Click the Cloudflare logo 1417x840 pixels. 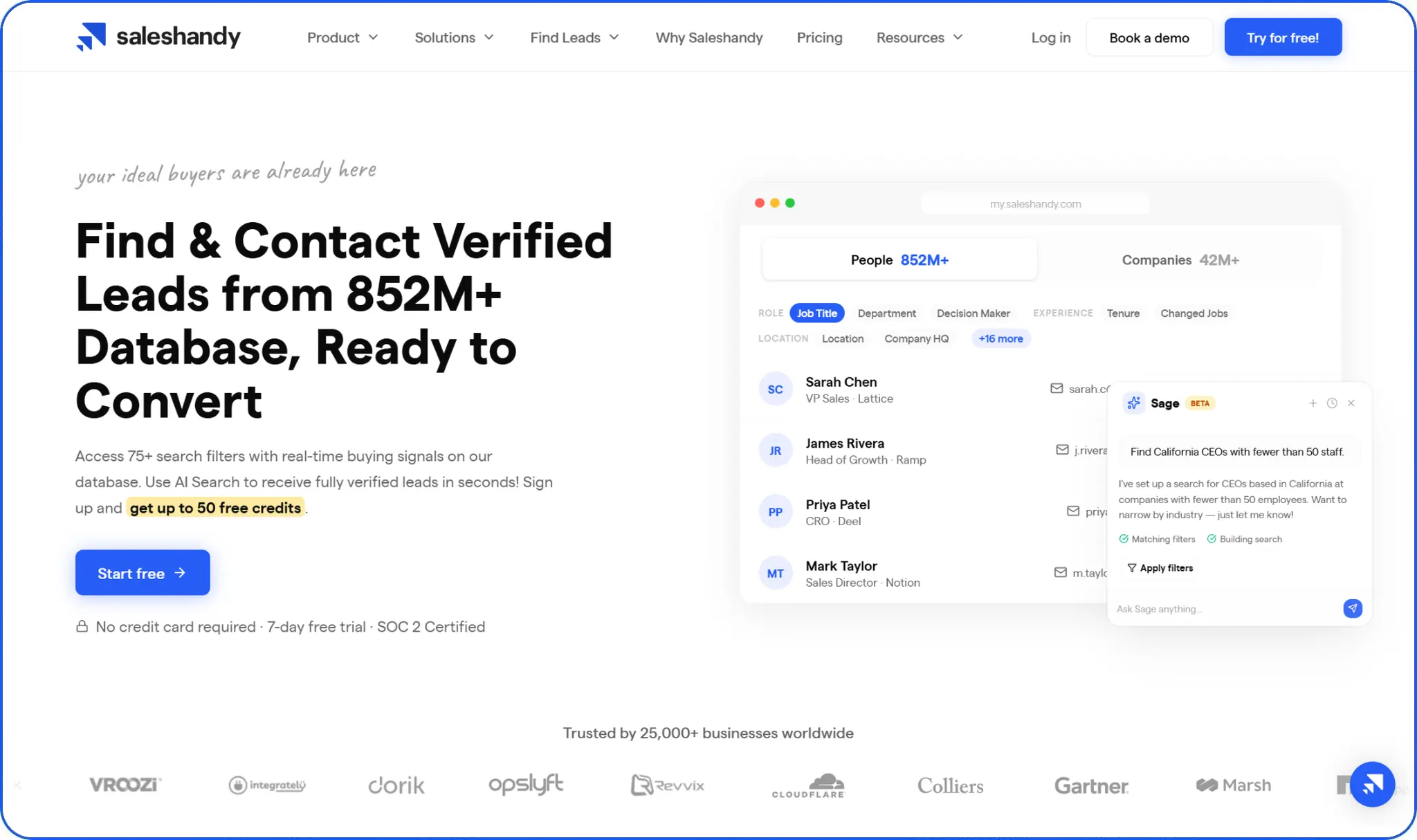(808, 785)
